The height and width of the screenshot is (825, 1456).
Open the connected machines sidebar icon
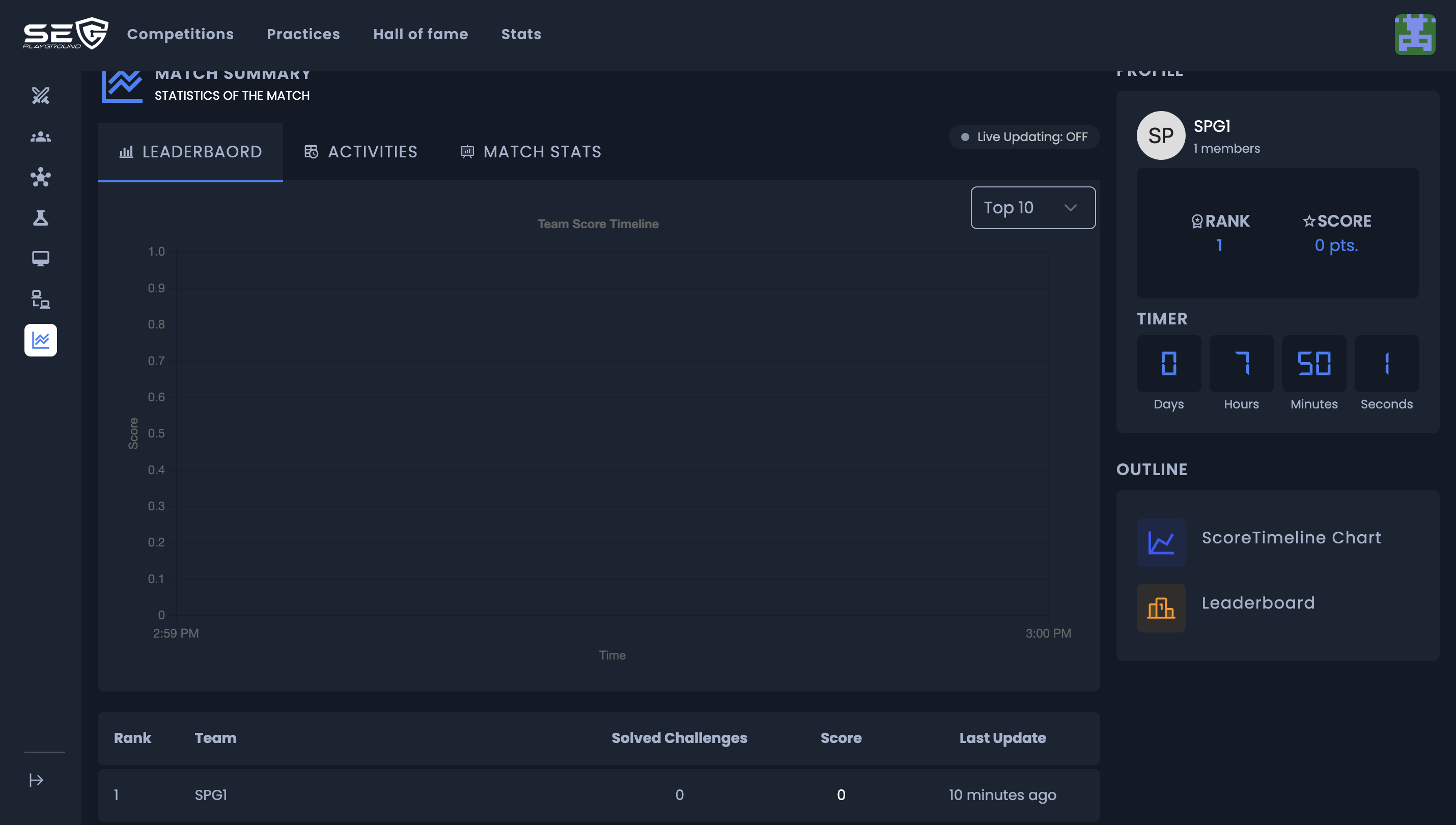click(x=40, y=299)
